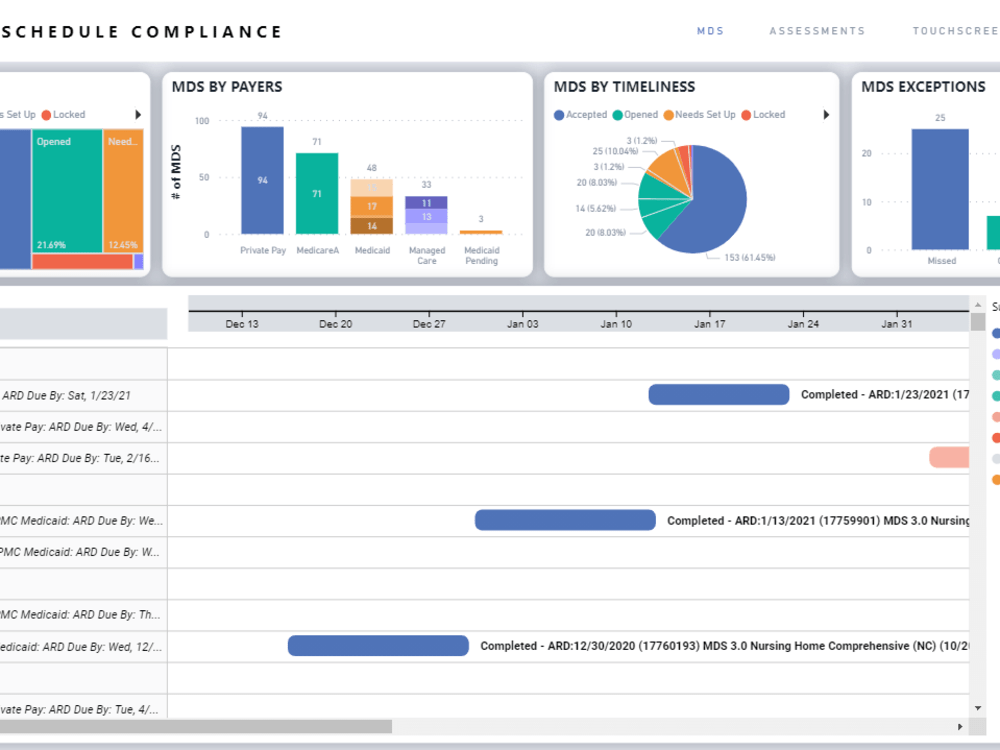Image resolution: width=1000 pixels, height=750 pixels.
Task: Expand the MDS BY TIMELINESS legend arrow
Action: pyautogui.click(x=825, y=115)
